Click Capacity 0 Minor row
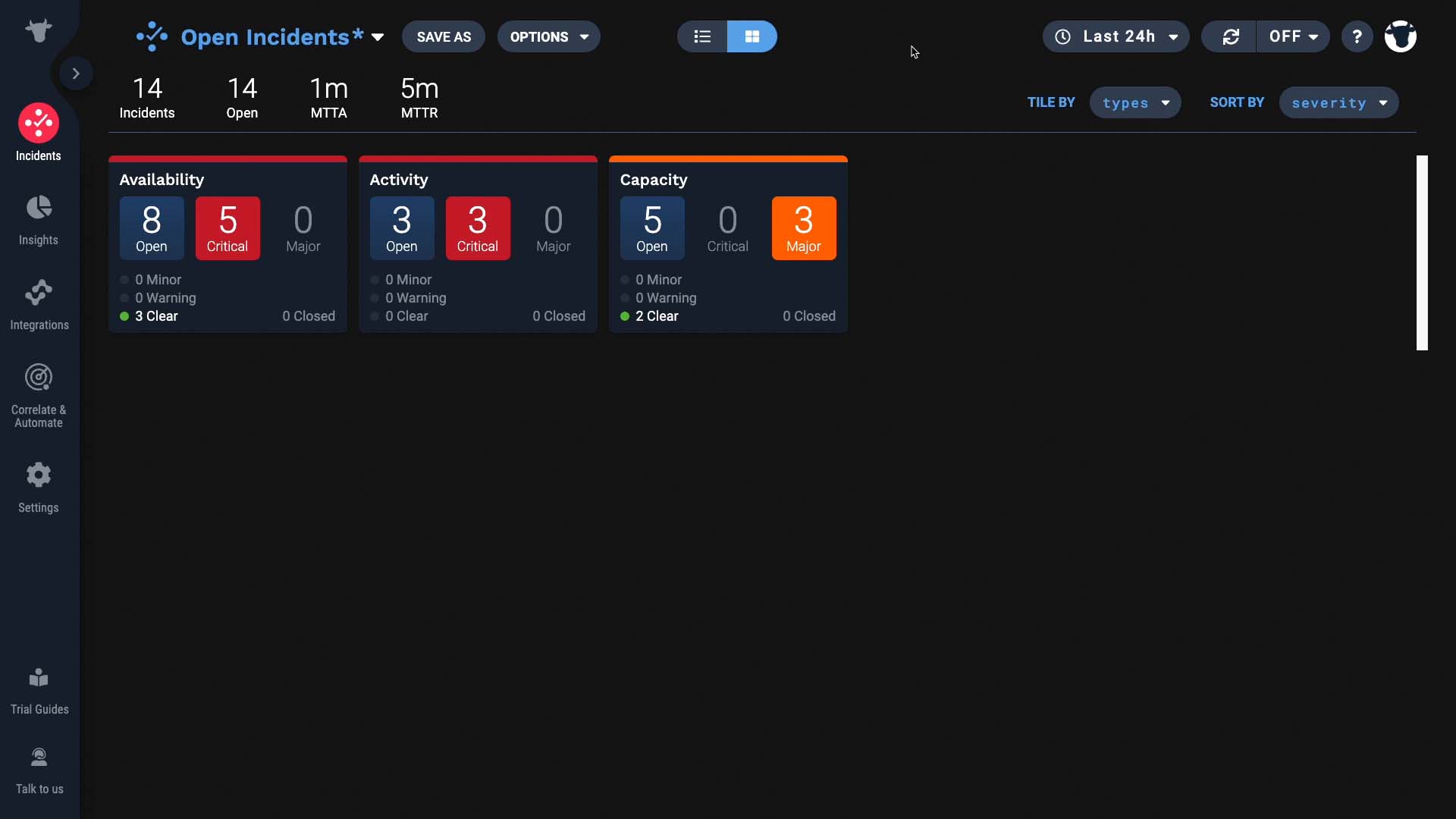This screenshot has height=819, width=1456. [x=651, y=280]
